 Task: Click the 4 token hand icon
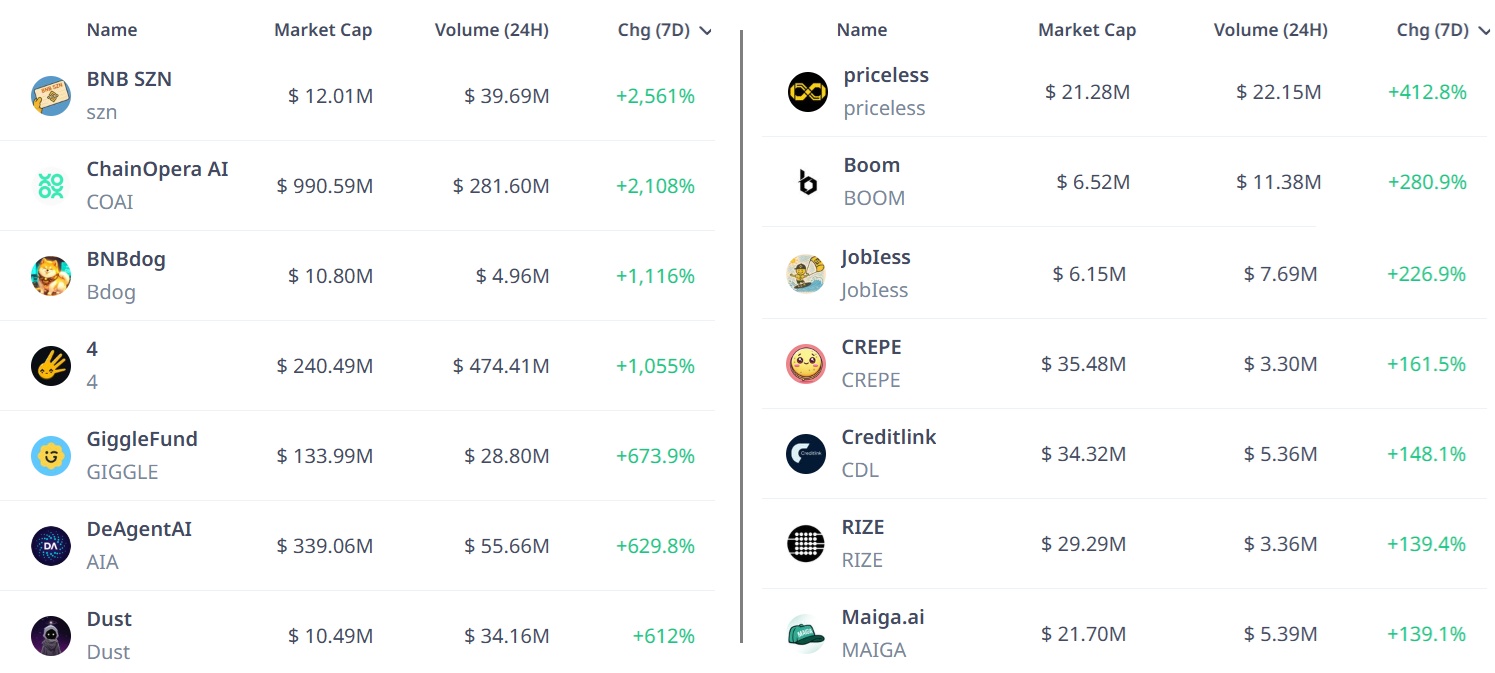[x=51, y=366]
